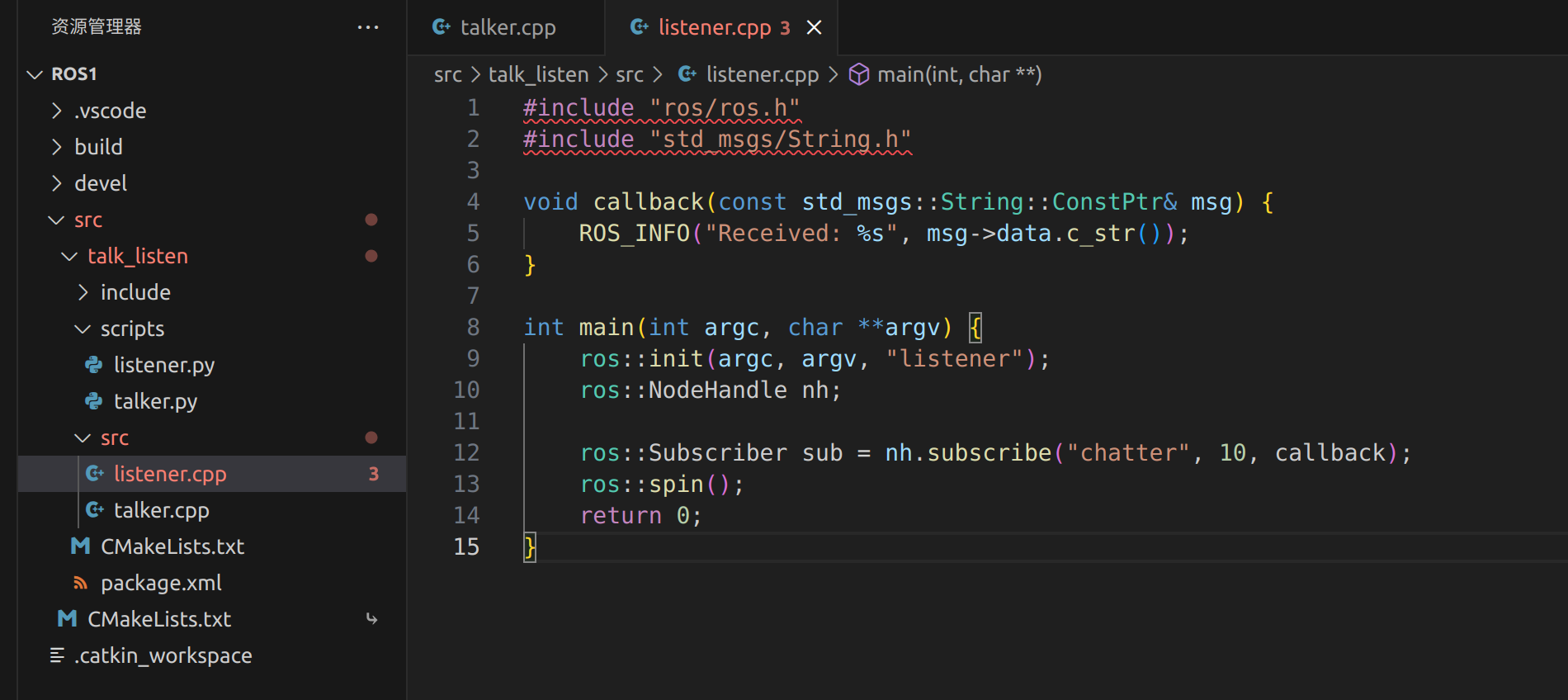
Task: Click the RSS-style icon next to package.xml
Action: click(x=81, y=583)
